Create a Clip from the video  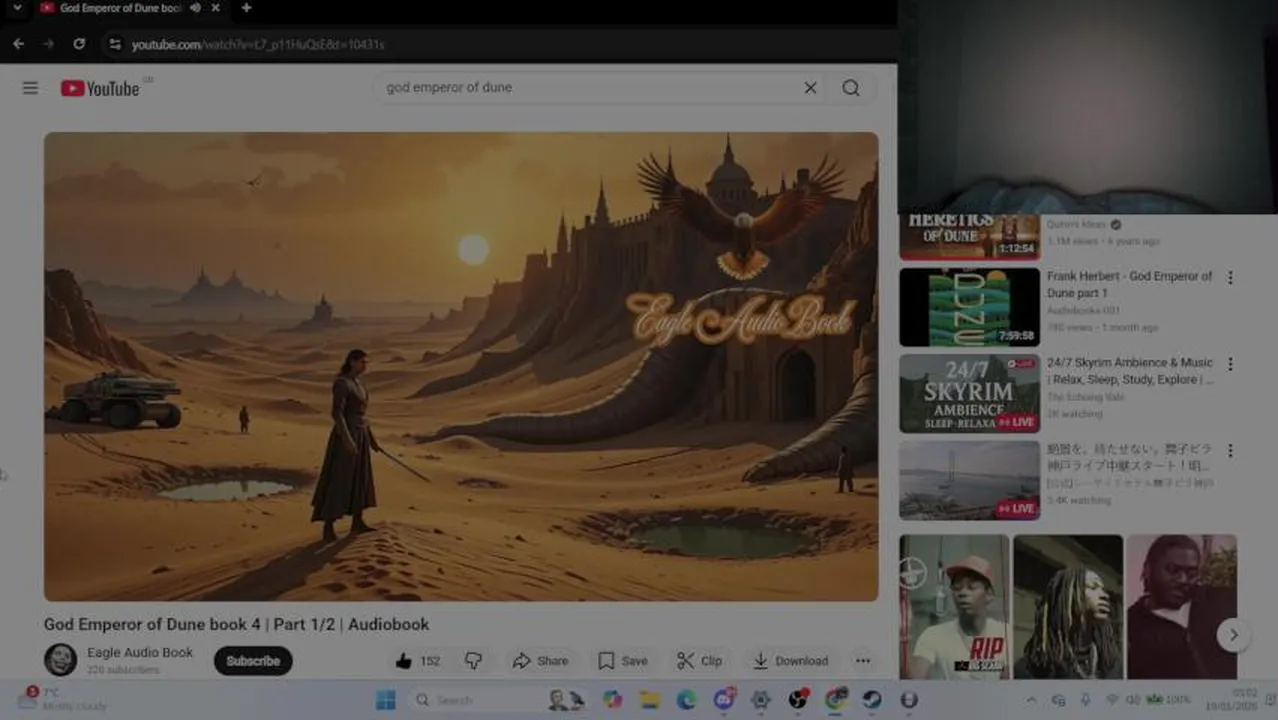[699, 661]
